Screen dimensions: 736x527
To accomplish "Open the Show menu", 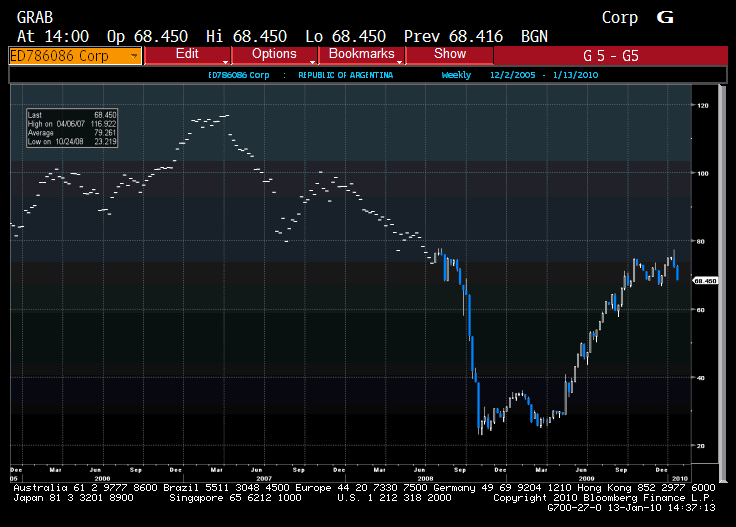I will pyautogui.click(x=449, y=55).
